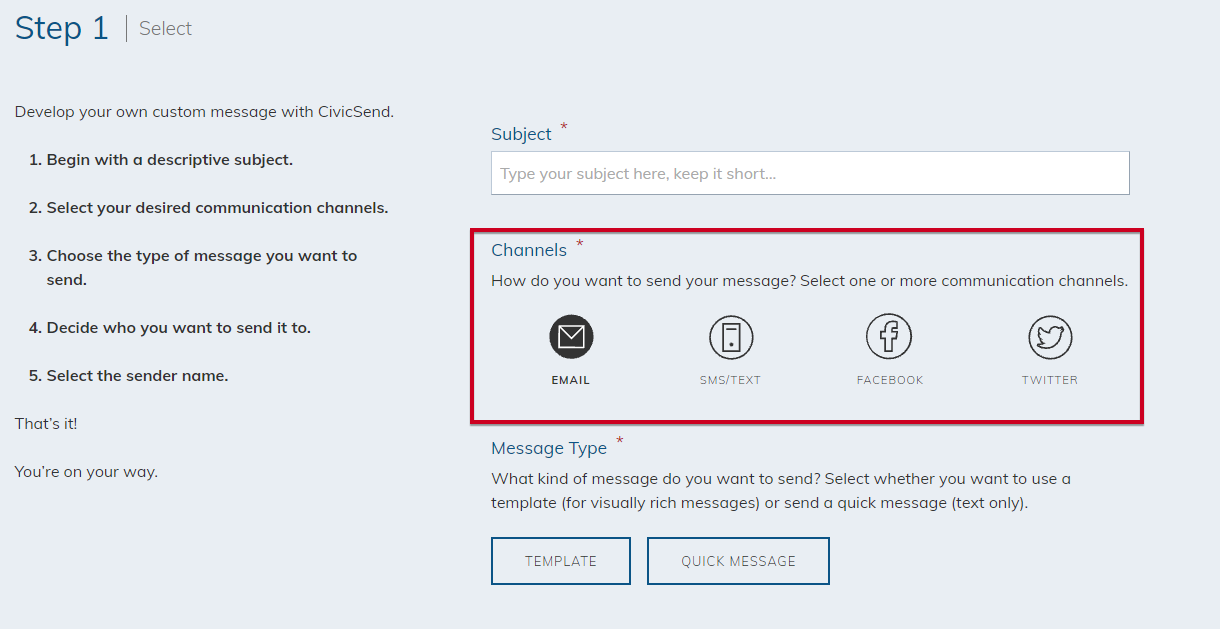Click the "You're on your way." text
The height and width of the screenshot is (629, 1220).
86,472
